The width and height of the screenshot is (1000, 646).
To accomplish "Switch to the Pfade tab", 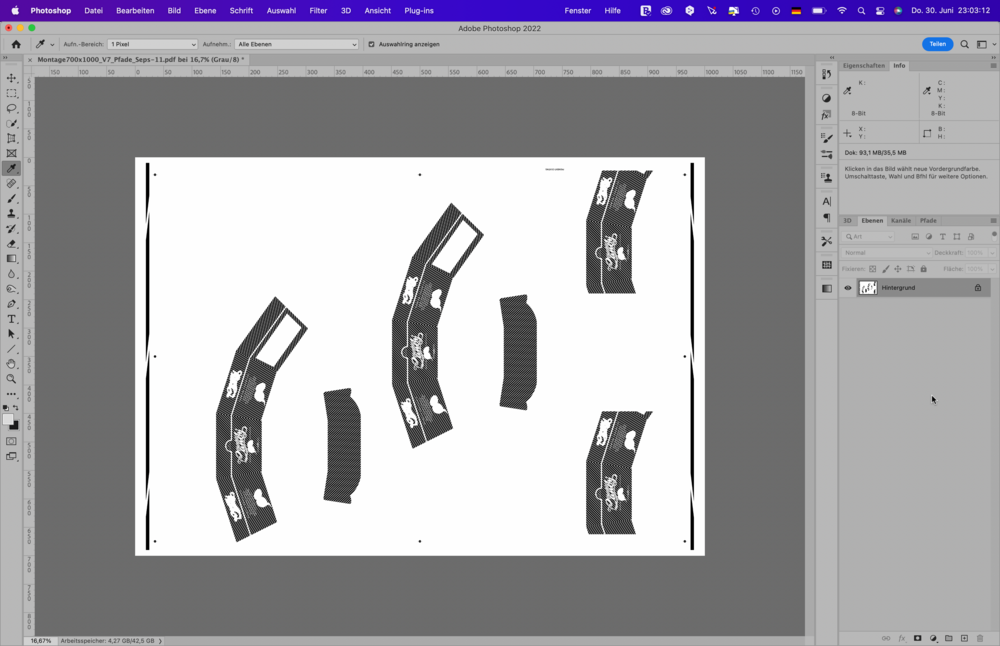I will point(928,221).
